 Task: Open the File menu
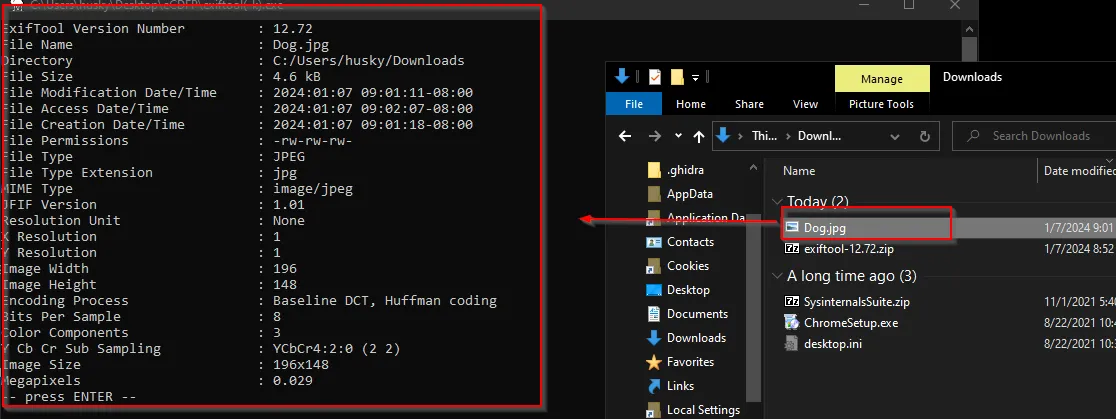(633, 104)
